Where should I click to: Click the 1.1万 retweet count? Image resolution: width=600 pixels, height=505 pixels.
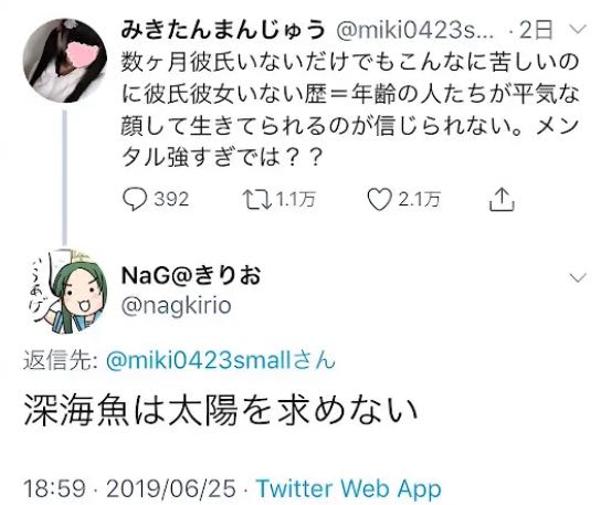coord(296,200)
